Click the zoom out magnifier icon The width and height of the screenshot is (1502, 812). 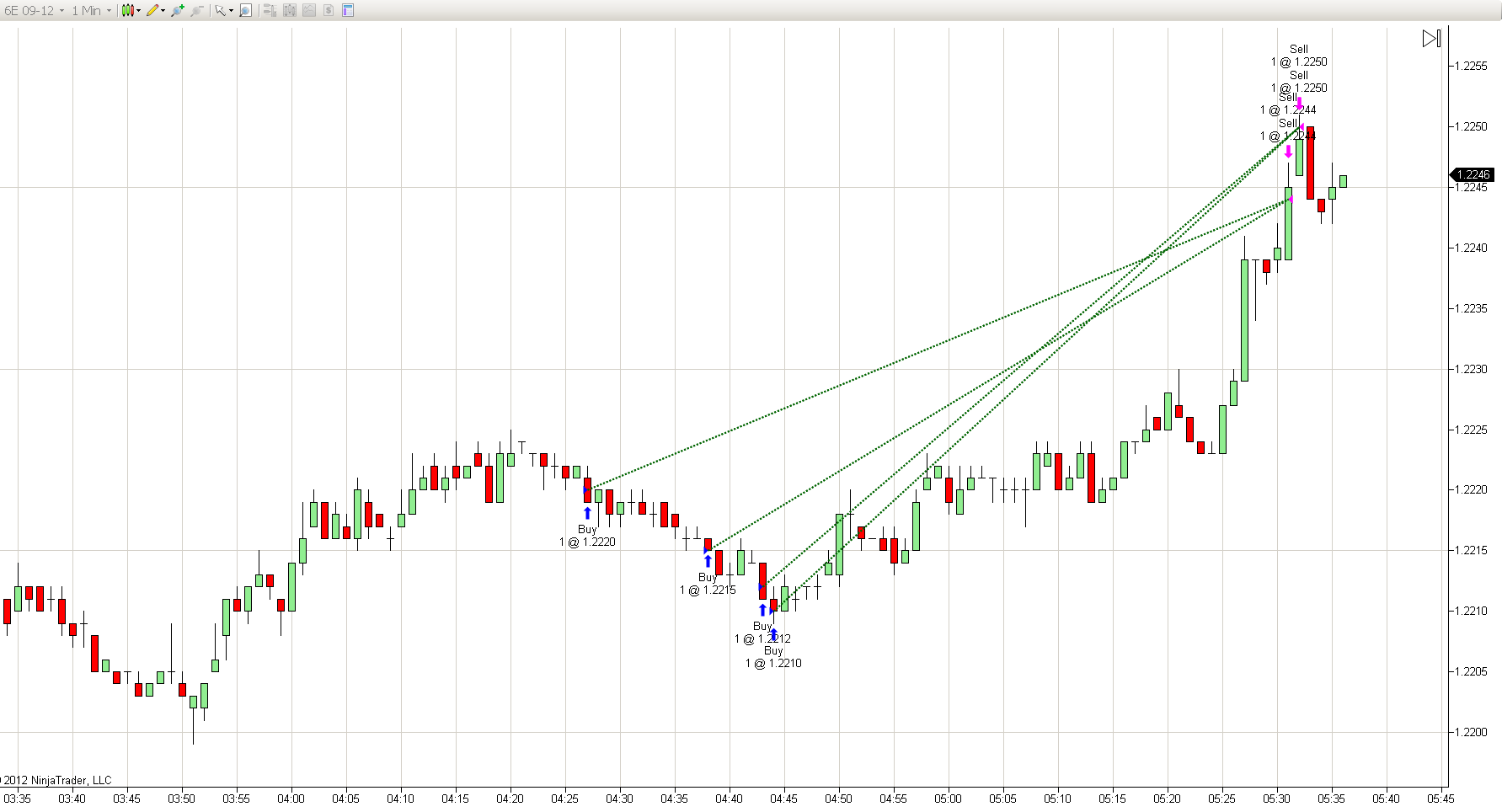[197, 11]
